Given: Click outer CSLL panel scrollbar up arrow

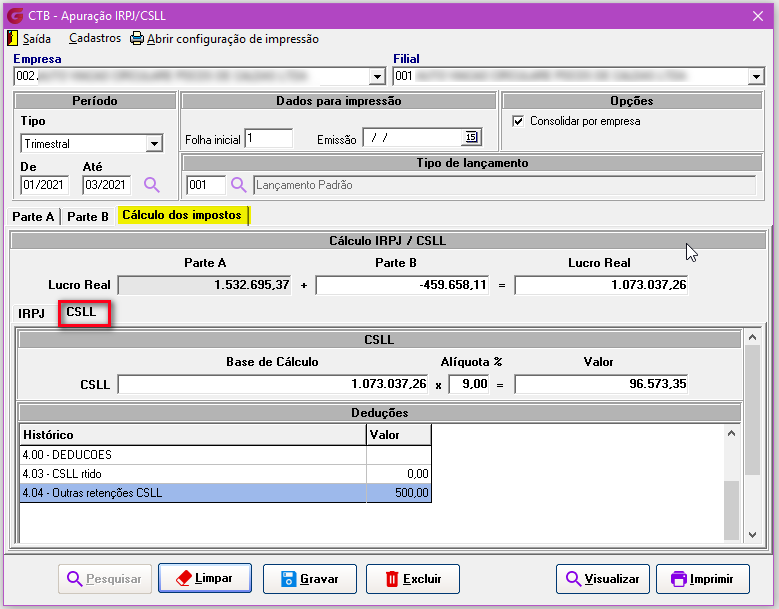Looking at the screenshot, I should (752, 338).
